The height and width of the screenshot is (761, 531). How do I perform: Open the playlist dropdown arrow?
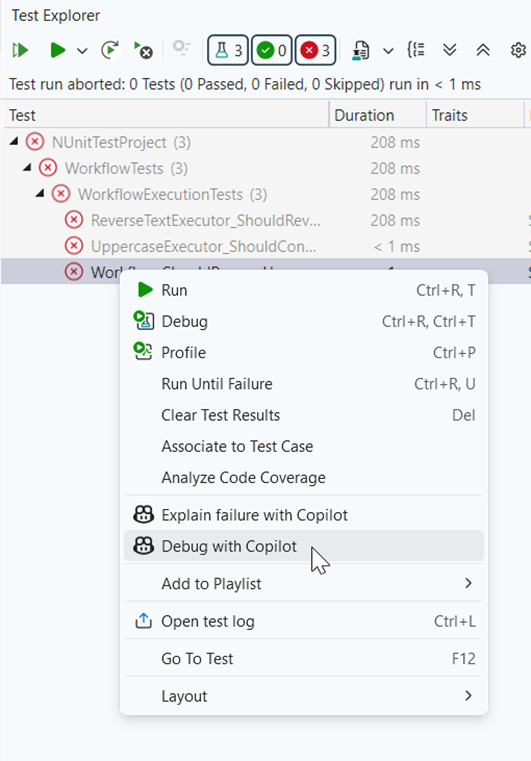[388, 50]
